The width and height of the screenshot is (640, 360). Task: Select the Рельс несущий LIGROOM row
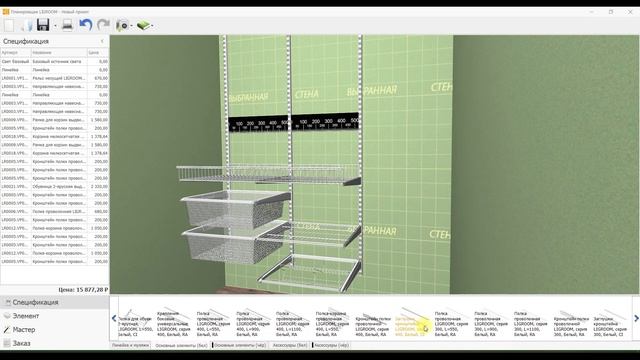(x=55, y=78)
